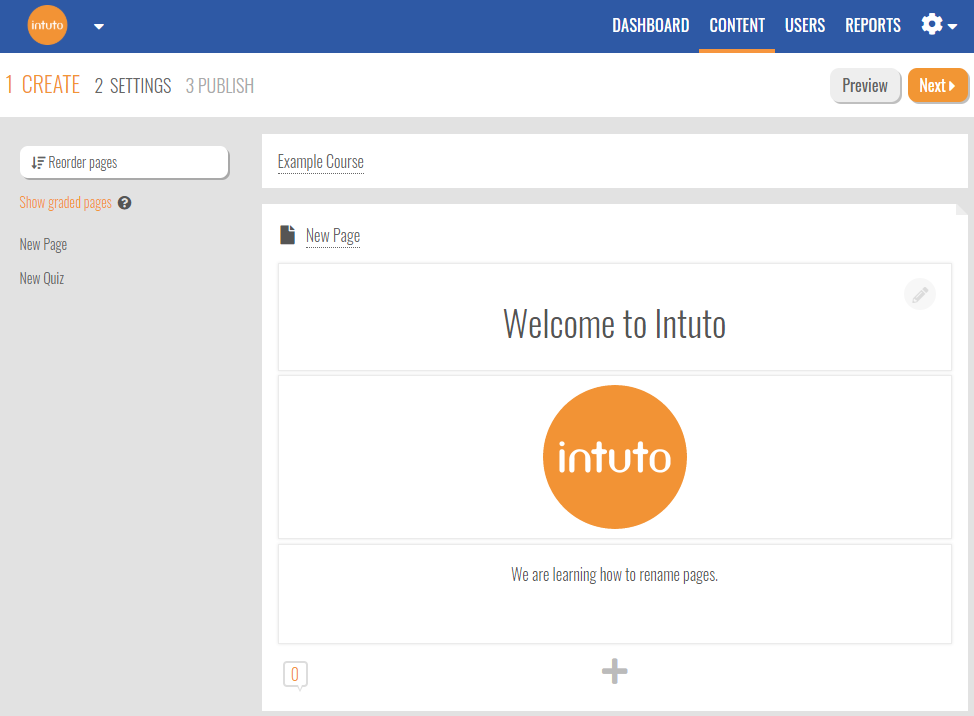Click the pencil edit icon on welcome block

tap(919, 294)
